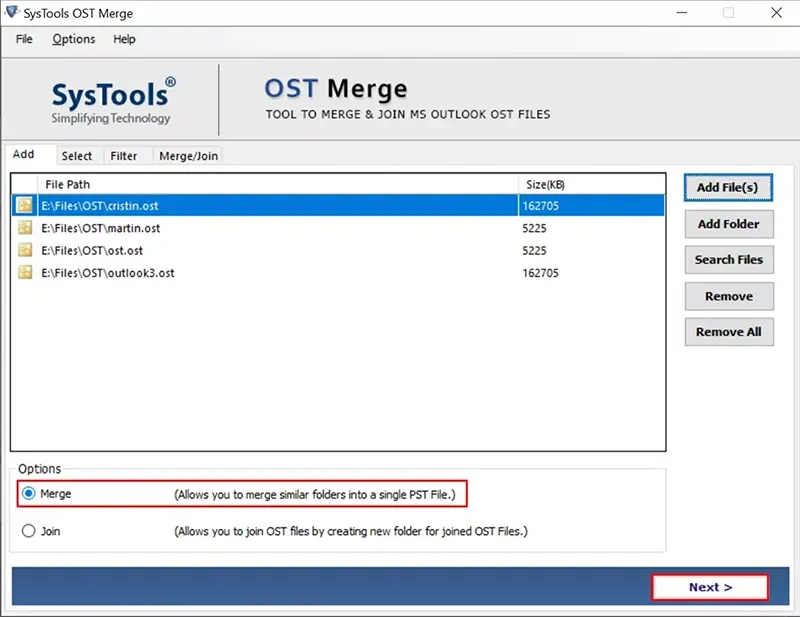Click the file icon beside ost.ost
This screenshot has height=617, width=800.
click(25, 250)
